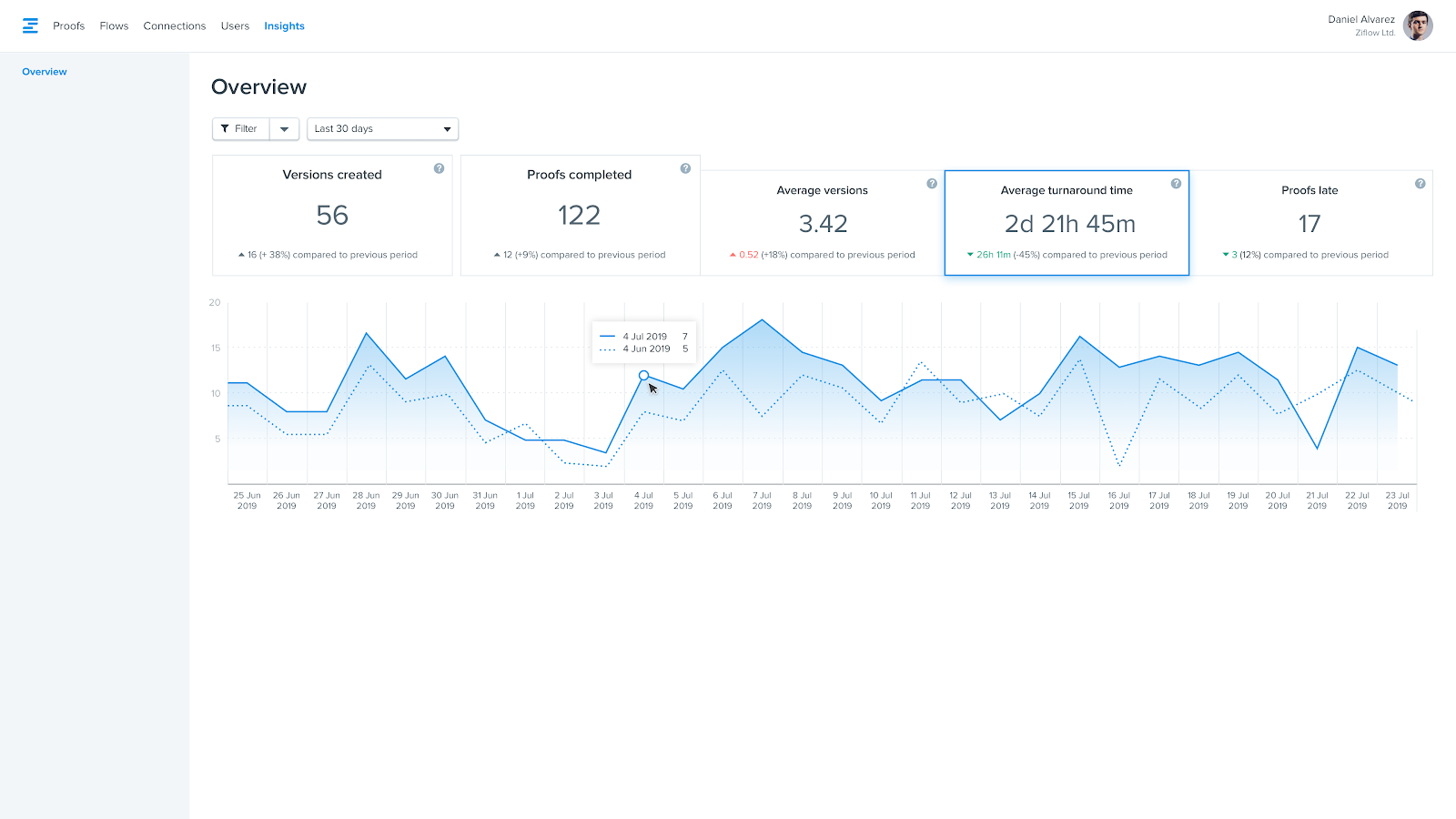This screenshot has width=1456, height=819.
Task: Click the 4 Jul 2019 chart data point
Action: click(x=643, y=375)
